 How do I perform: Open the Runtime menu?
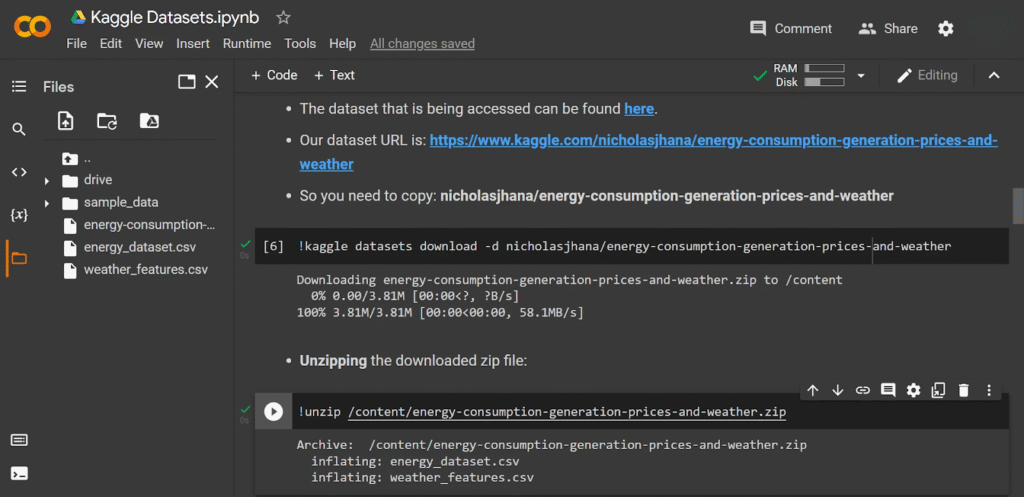click(x=247, y=44)
